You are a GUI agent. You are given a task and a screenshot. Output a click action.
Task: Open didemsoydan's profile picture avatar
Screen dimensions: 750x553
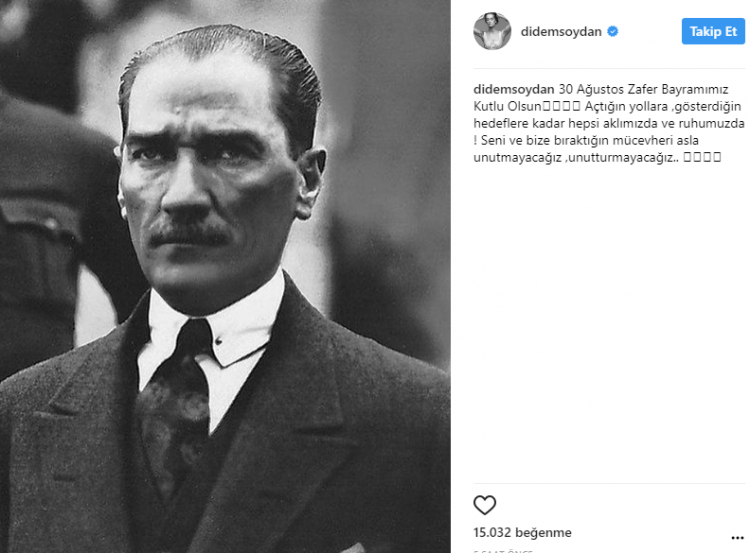tap(492, 31)
